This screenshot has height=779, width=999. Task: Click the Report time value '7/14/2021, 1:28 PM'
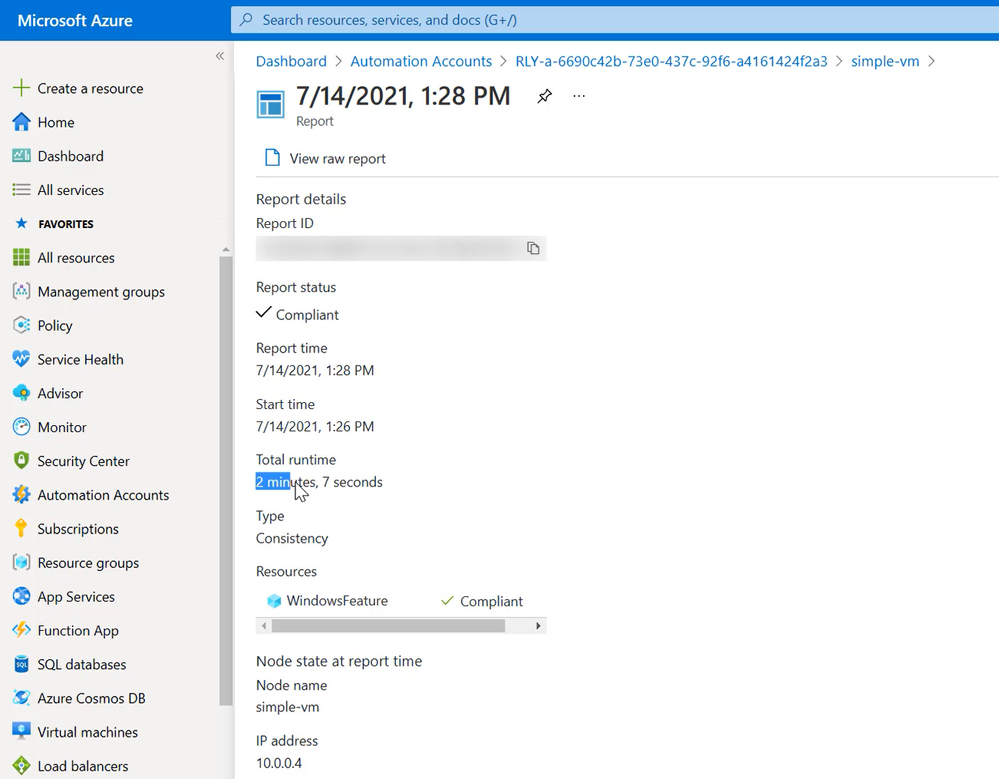click(x=315, y=370)
